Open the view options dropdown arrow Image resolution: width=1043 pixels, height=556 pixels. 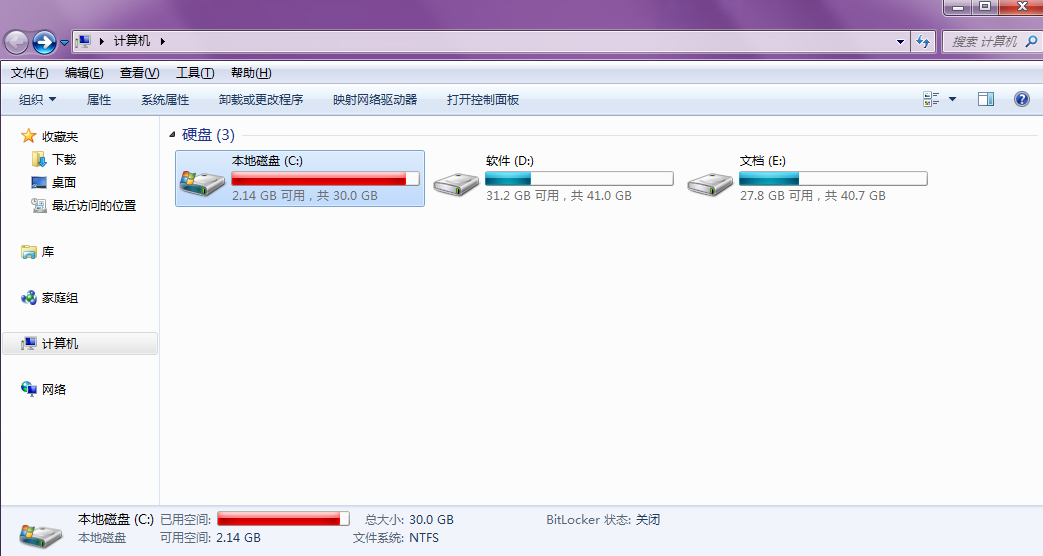click(953, 100)
